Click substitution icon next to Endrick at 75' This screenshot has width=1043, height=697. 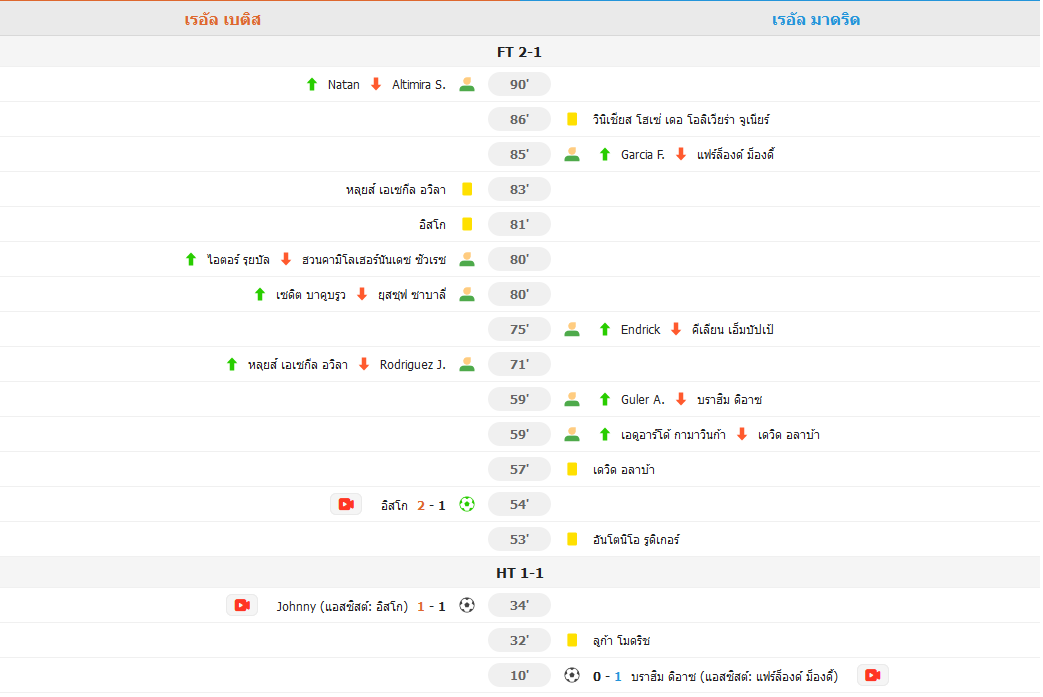[x=572, y=329]
